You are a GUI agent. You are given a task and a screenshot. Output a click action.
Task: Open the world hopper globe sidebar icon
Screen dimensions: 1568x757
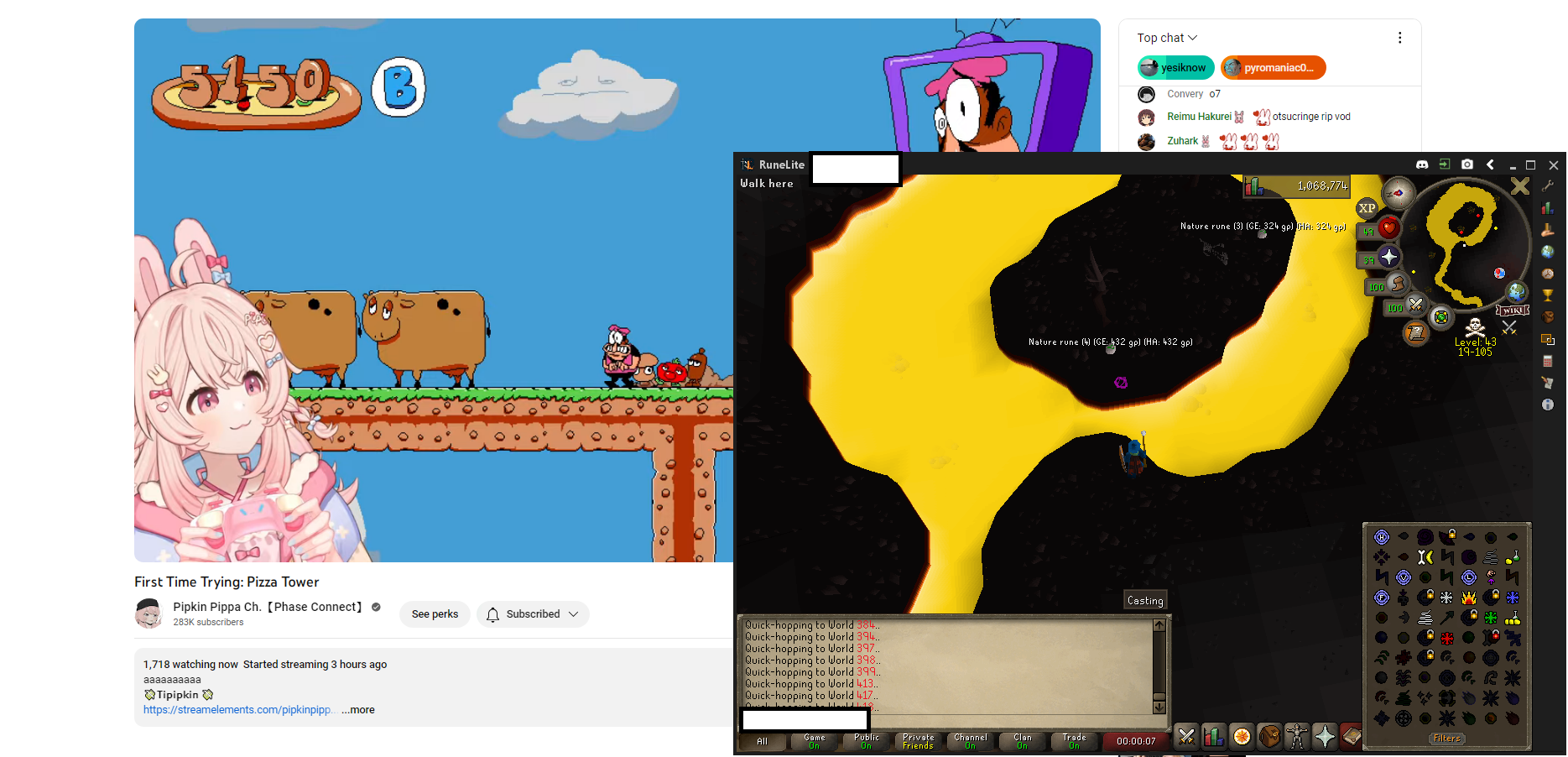pos(1548,252)
